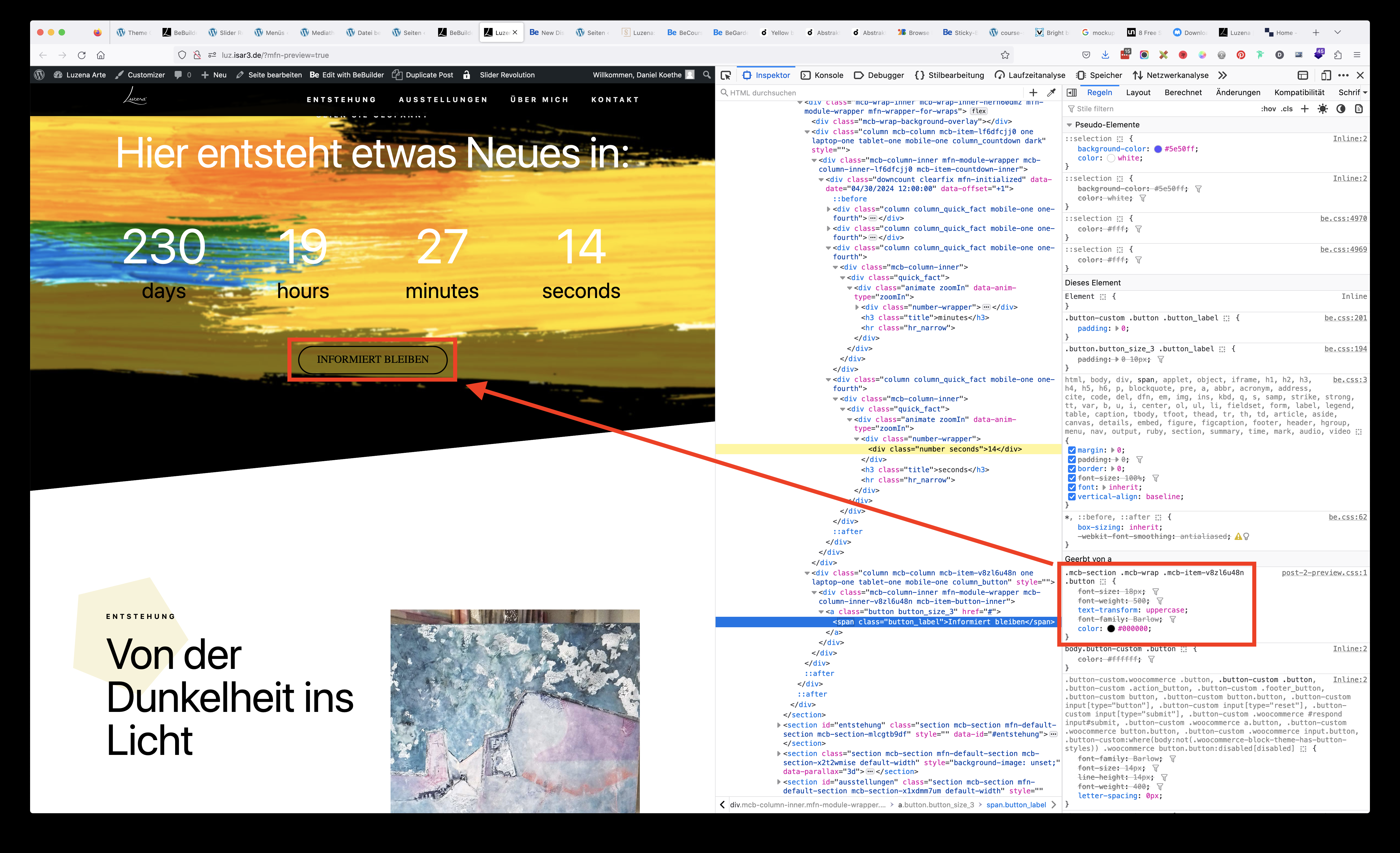Screen dimensions: 1400x853
Task: Collapse the div class="downcount clearfix" node
Action: [x=821, y=180]
